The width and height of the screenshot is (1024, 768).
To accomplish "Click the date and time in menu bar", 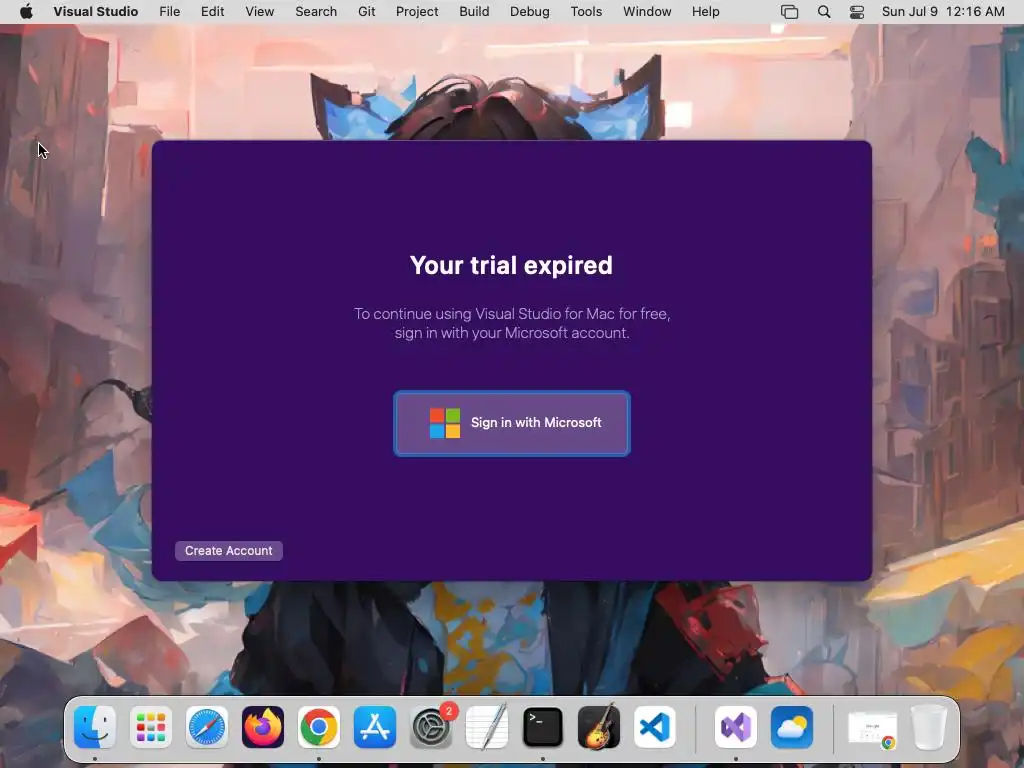I will pos(943,11).
